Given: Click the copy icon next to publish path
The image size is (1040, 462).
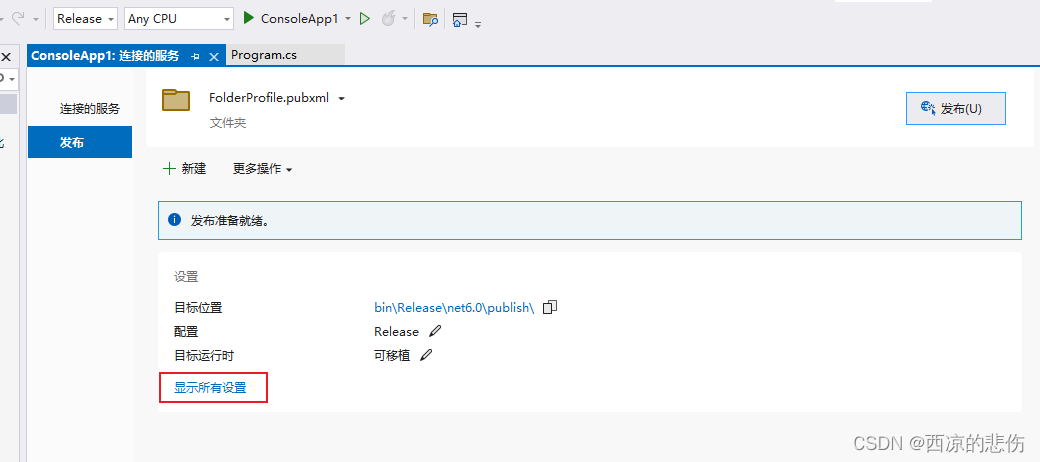Looking at the screenshot, I should [549, 307].
